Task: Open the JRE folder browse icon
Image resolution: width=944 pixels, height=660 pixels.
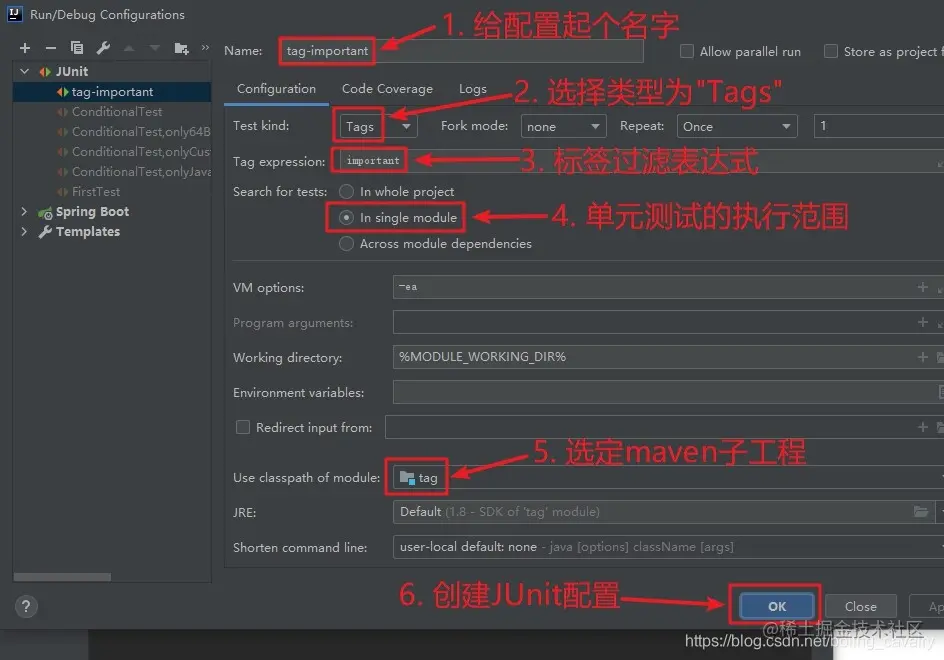Action: coord(921,511)
